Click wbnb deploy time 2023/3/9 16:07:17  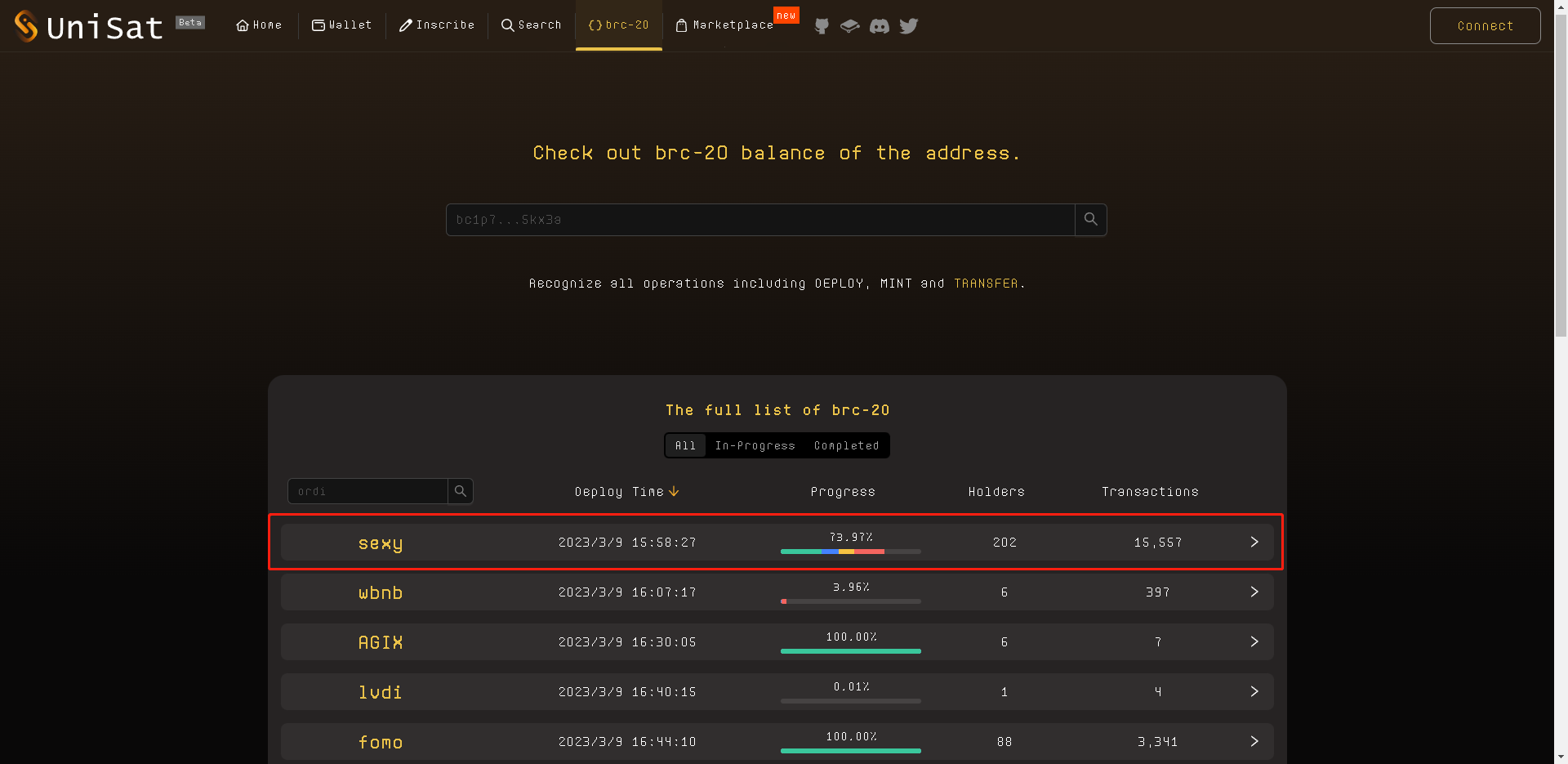coord(627,592)
